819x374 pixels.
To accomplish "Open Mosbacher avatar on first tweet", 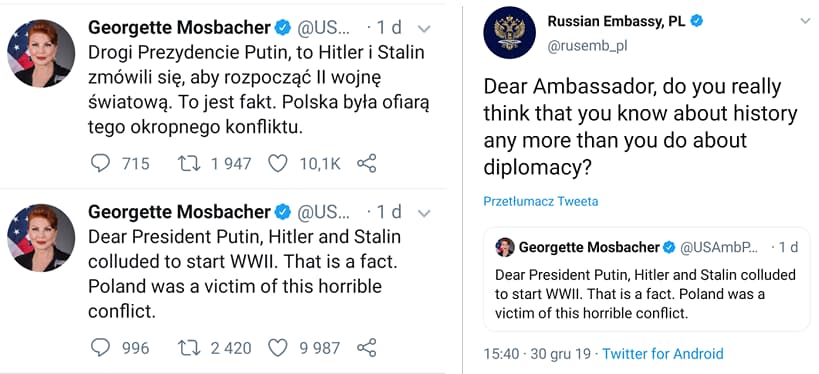I will [x=41, y=54].
